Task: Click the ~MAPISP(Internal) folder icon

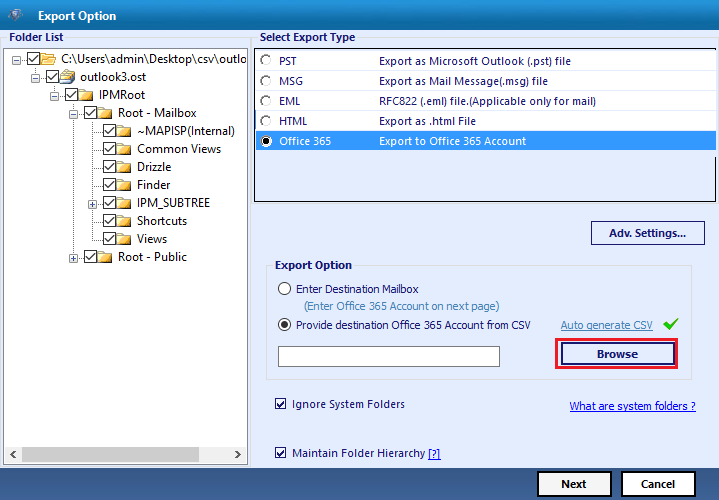Action: [x=124, y=131]
